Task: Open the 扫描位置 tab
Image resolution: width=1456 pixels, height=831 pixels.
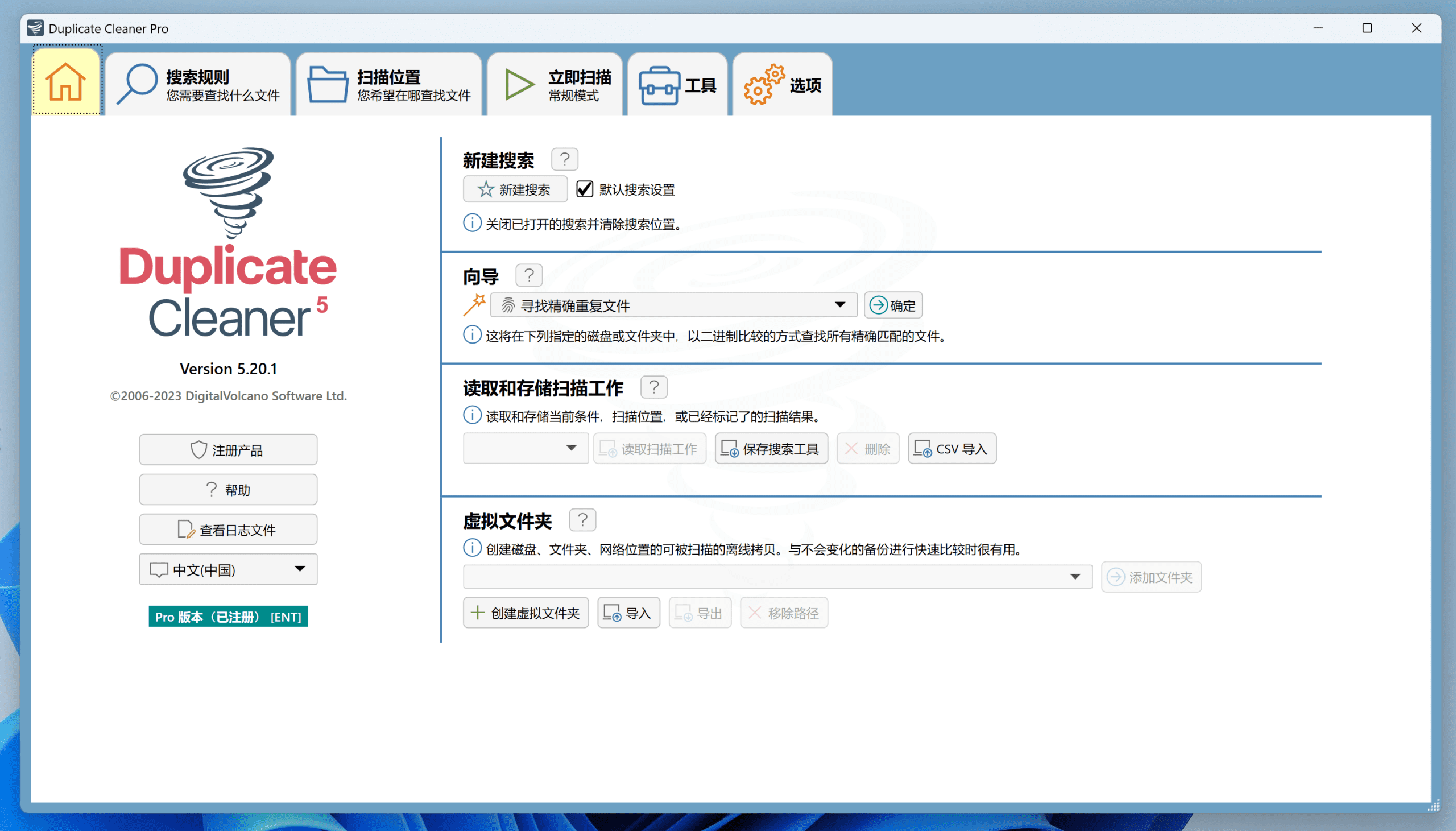Action: coord(389,85)
